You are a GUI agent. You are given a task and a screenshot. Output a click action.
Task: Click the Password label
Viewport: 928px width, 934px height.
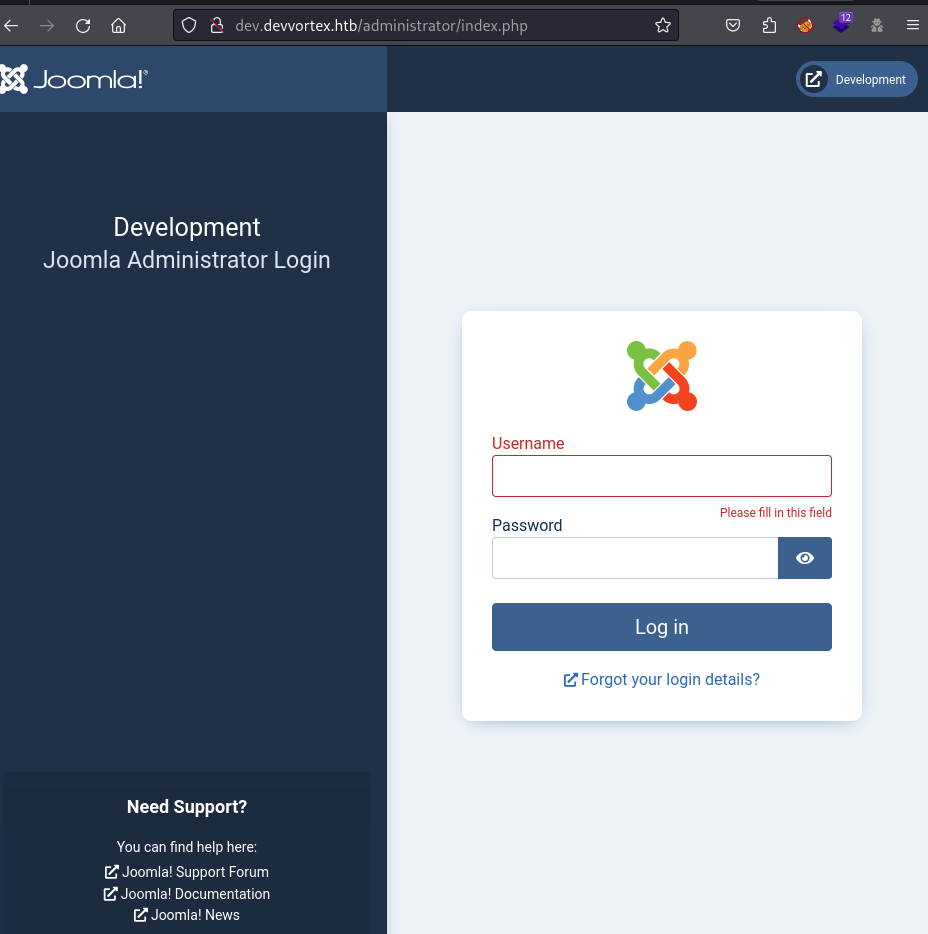(527, 525)
